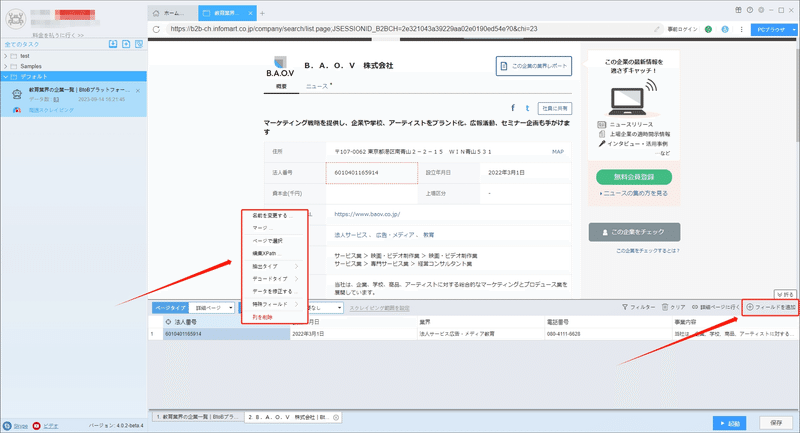Switch to the ホーム tab
Viewport: 800px width, 433px height.
pyautogui.click(x=172, y=13)
